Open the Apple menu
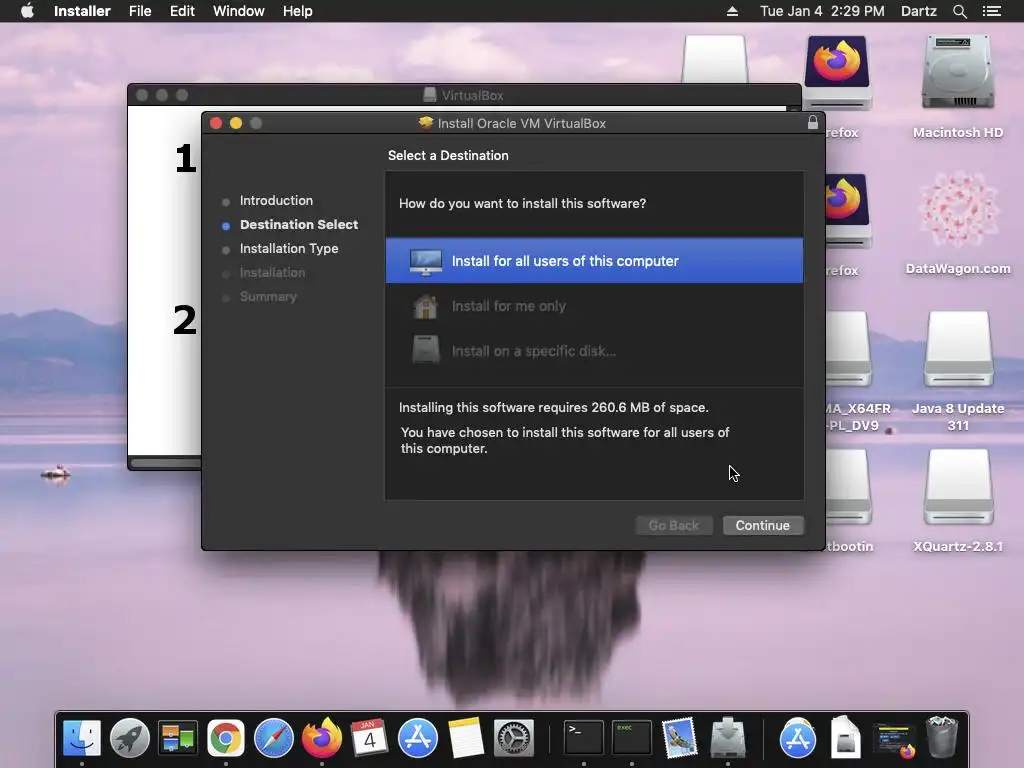 click(x=27, y=11)
